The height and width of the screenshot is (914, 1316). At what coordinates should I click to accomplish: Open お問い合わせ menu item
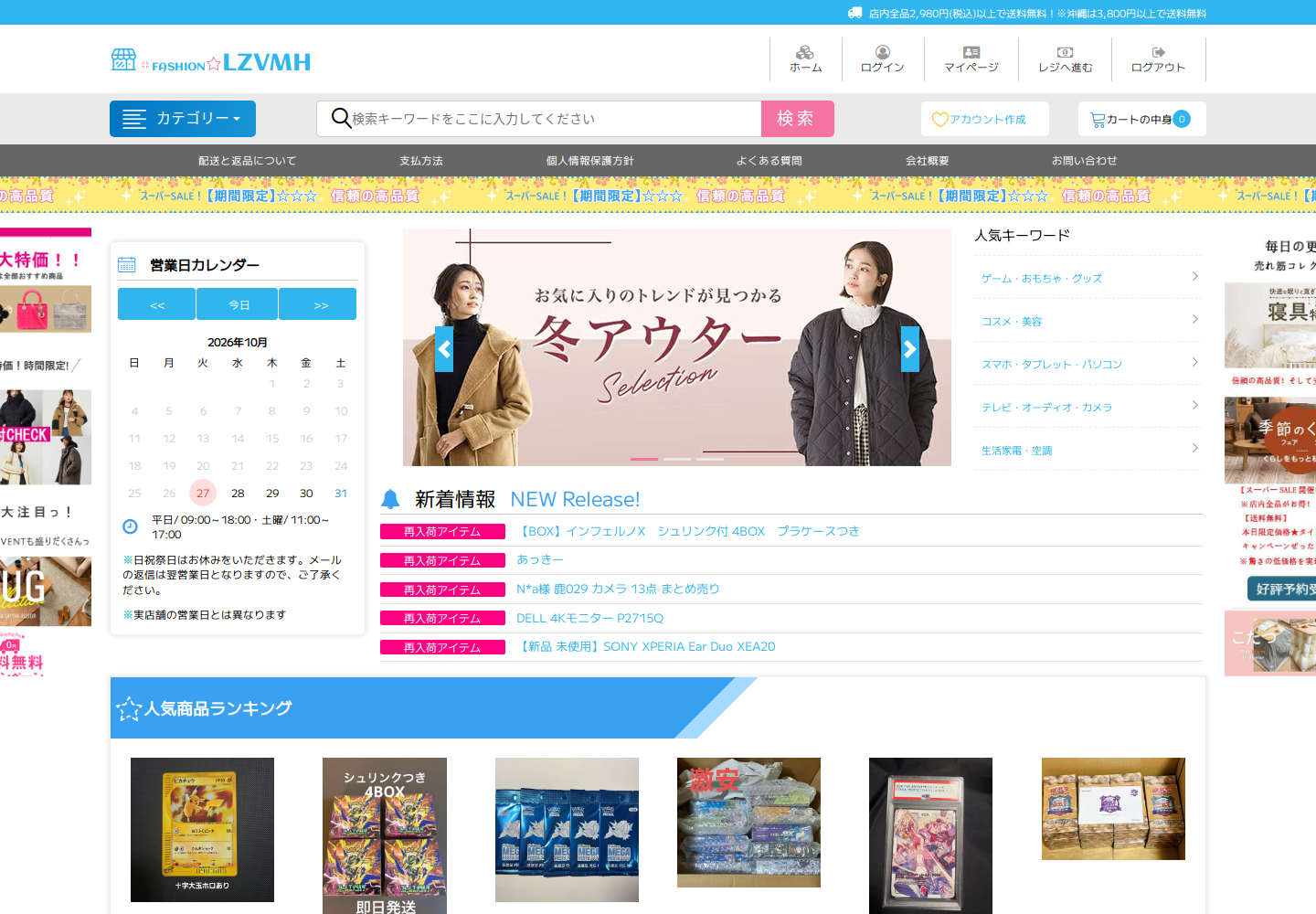click(x=1085, y=161)
